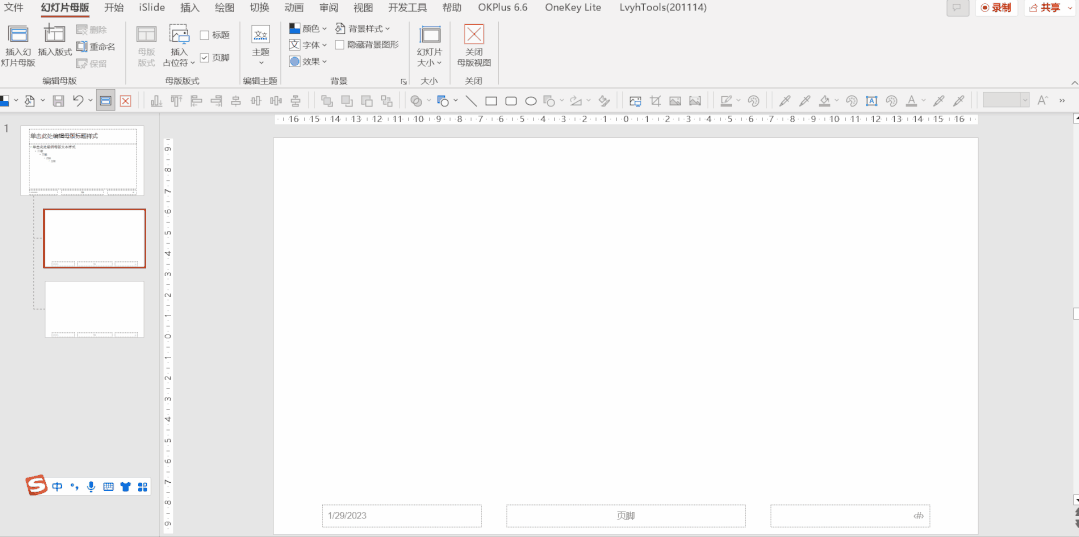
Task: Click the Crop picture icon
Action: pos(655,101)
